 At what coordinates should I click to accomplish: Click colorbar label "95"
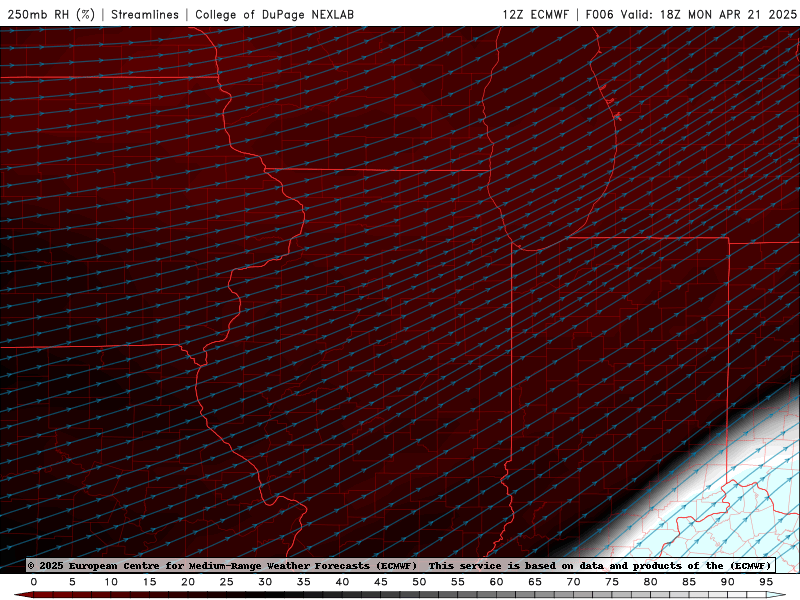(766, 582)
